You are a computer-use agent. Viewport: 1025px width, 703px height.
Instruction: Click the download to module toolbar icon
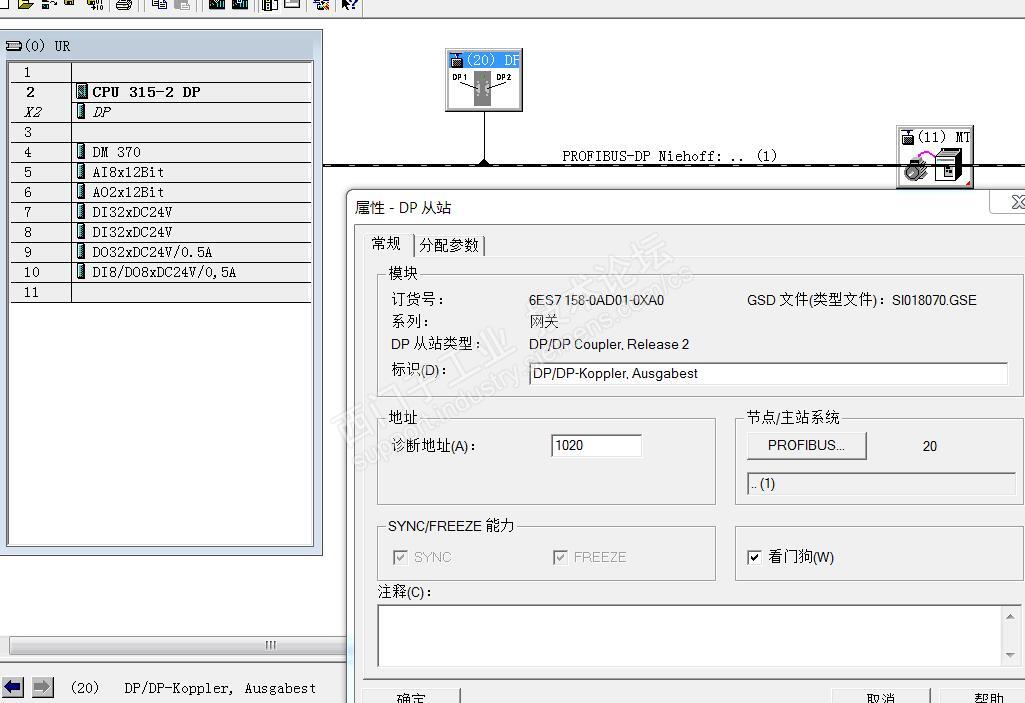216,4
